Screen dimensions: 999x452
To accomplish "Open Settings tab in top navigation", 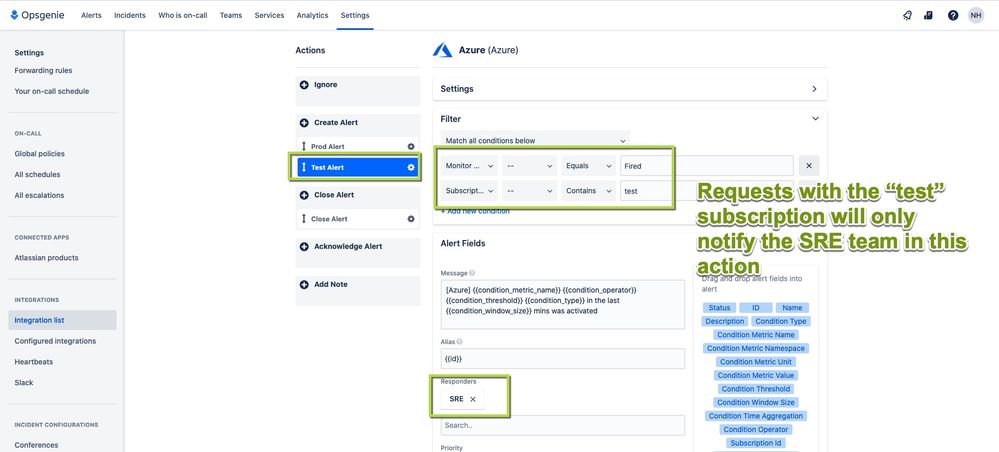I will point(355,15).
